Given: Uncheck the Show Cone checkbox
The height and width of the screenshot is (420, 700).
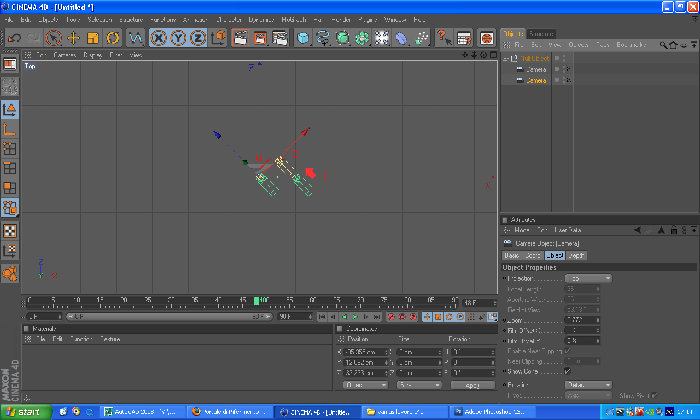Looking at the screenshot, I should point(567,371).
